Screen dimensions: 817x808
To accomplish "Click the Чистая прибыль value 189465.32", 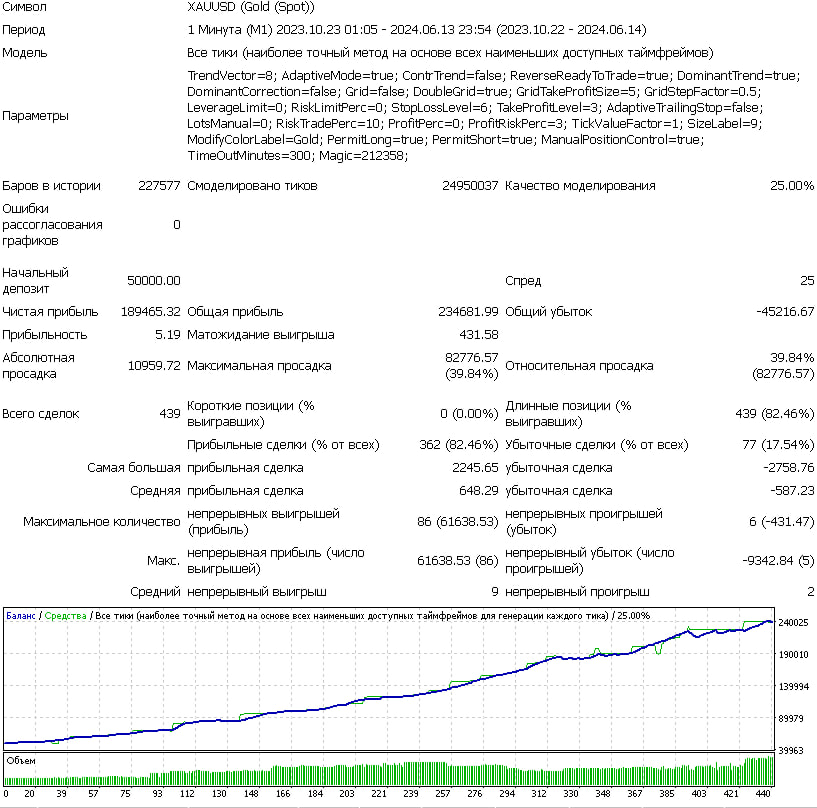I will pos(151,312).
